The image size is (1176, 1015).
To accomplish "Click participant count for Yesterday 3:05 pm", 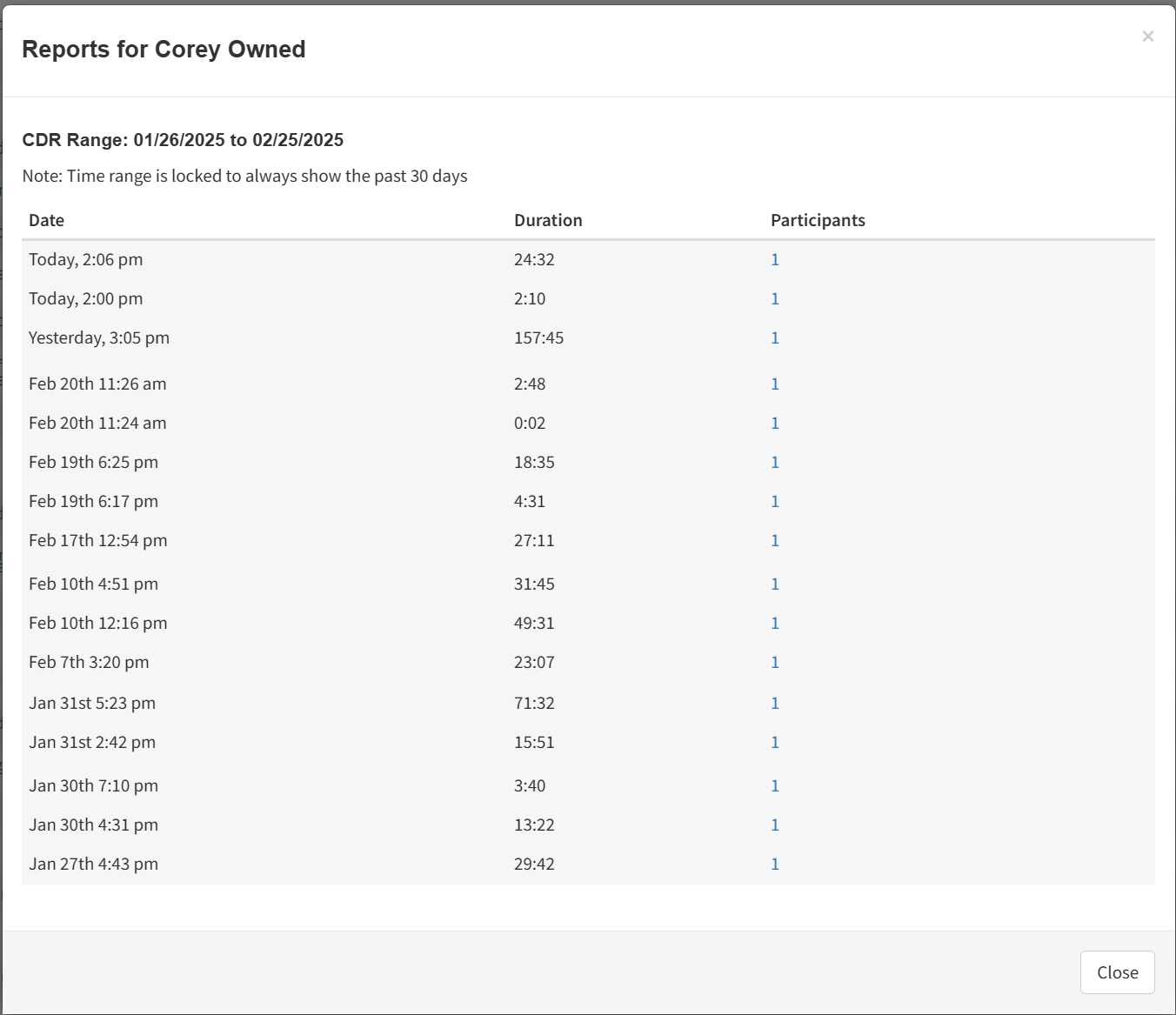I will pos(775,338).
